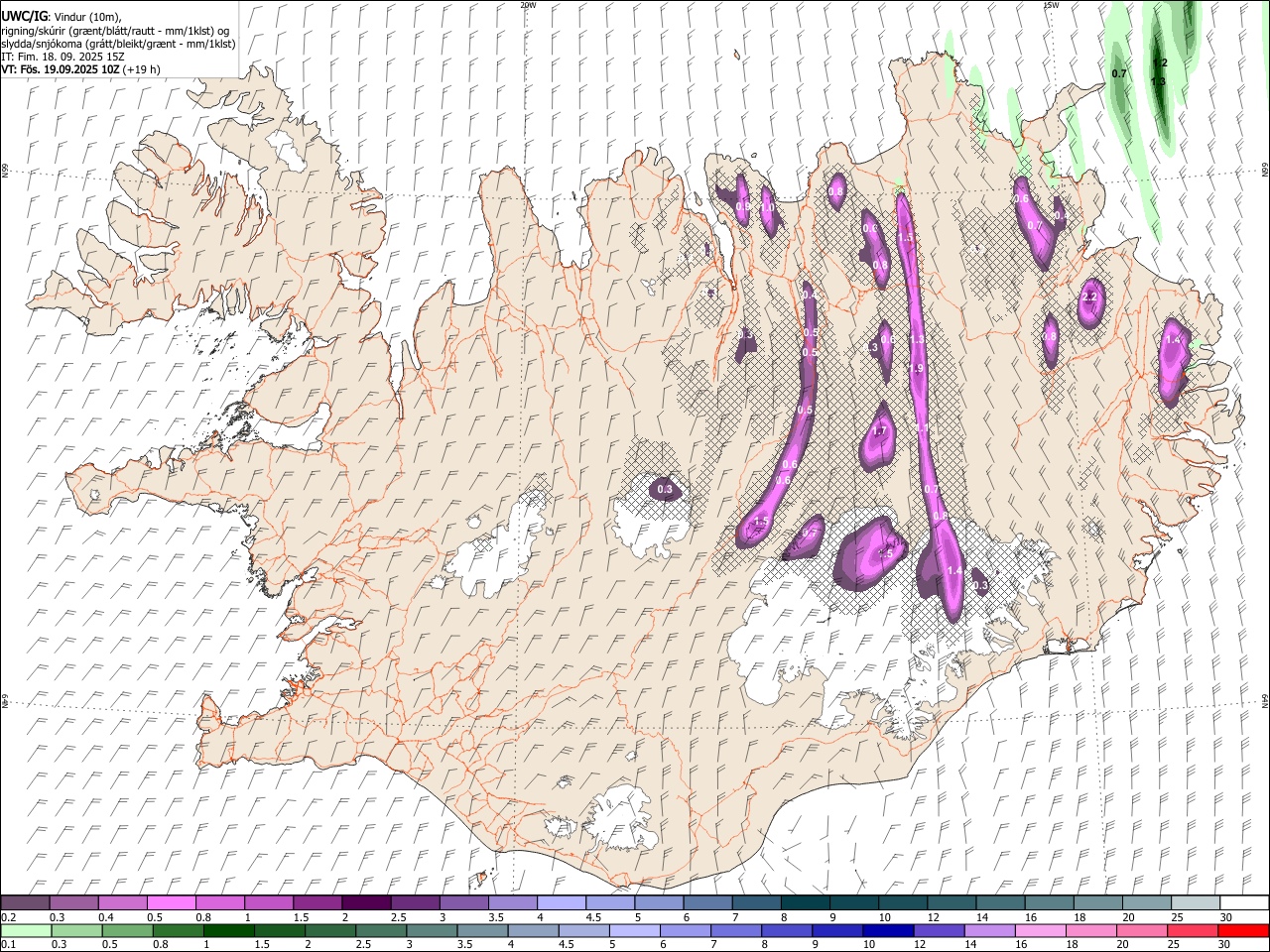Click the 'rigning/skúrir' legend description line
The image size is (1270, 952).
coord(115,31)
